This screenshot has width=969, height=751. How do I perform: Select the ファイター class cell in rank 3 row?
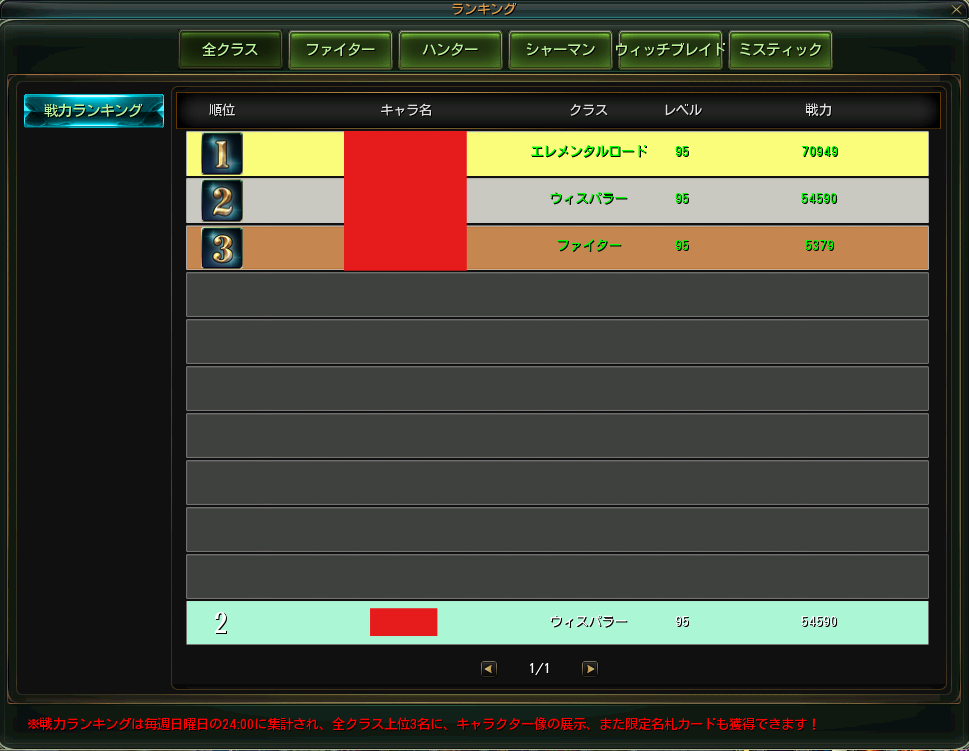[x=589, y=245]
